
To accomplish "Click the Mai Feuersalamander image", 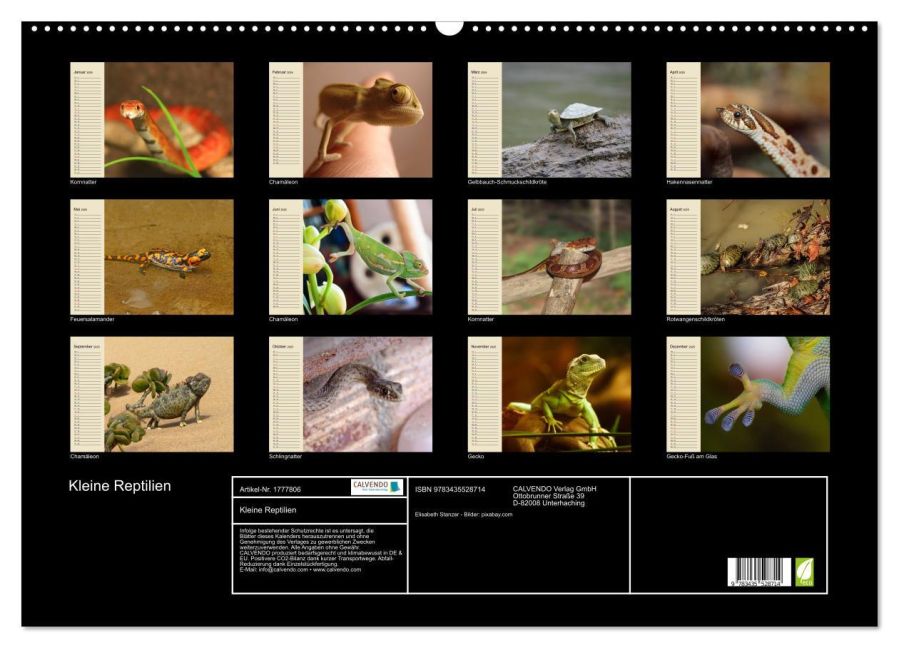I will (168, 256).
